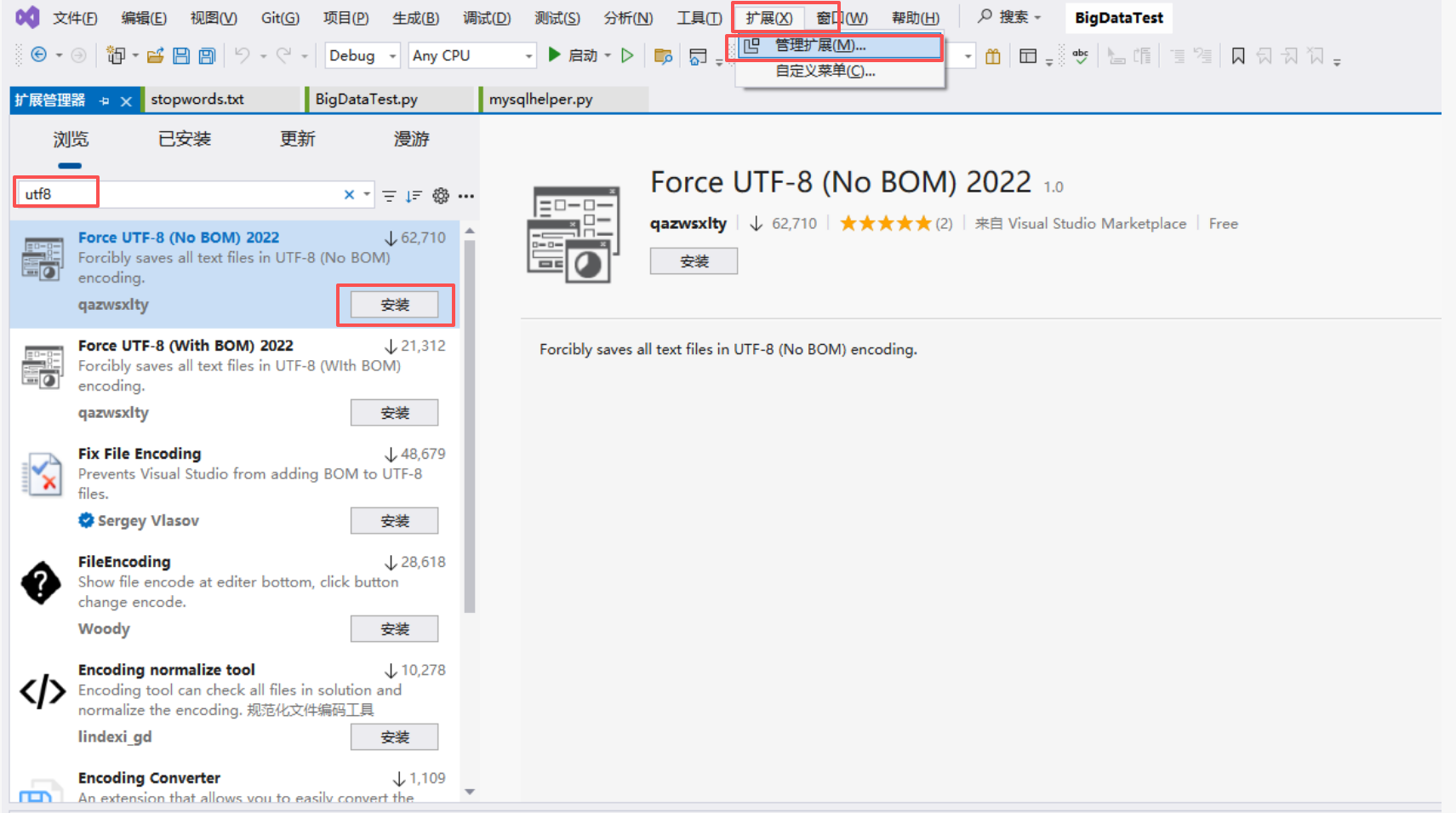The width and height of the screenshot is (1456, 813).
Task: Click the search magnifier icon in menu bar
Action: click(x=985, y=16)
